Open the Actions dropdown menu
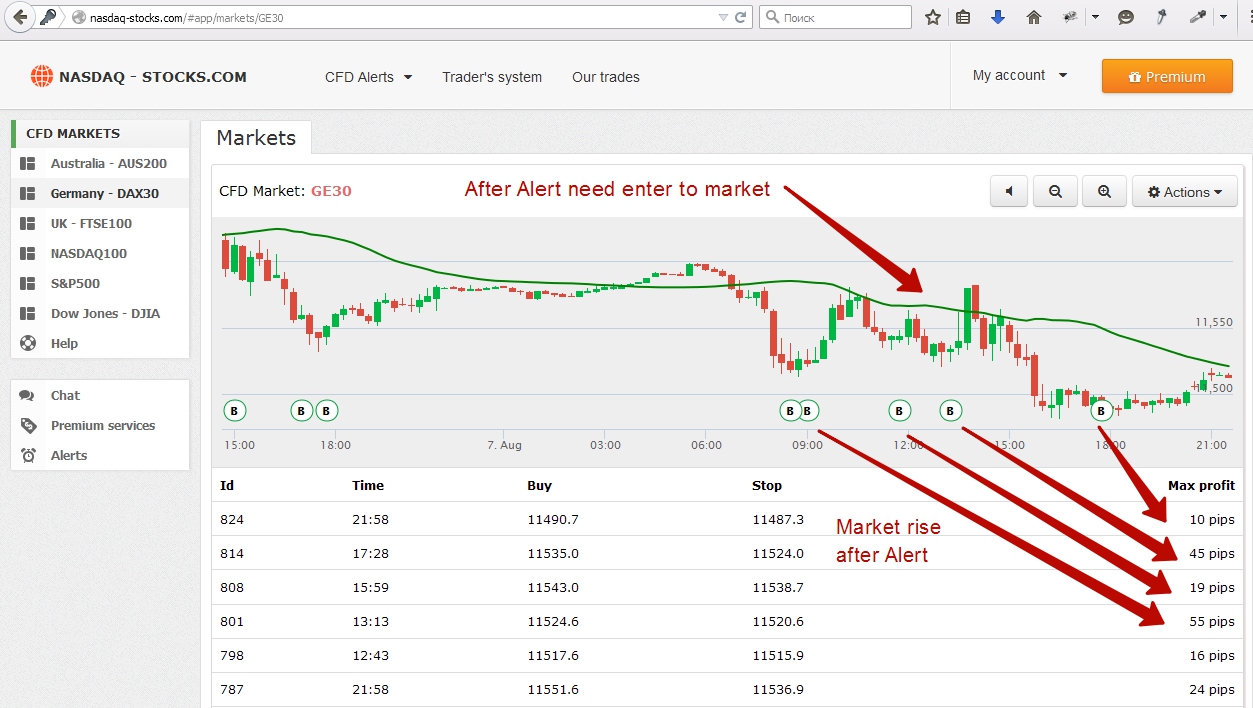Screen dimensions: 1253x708 point(1185,192)
